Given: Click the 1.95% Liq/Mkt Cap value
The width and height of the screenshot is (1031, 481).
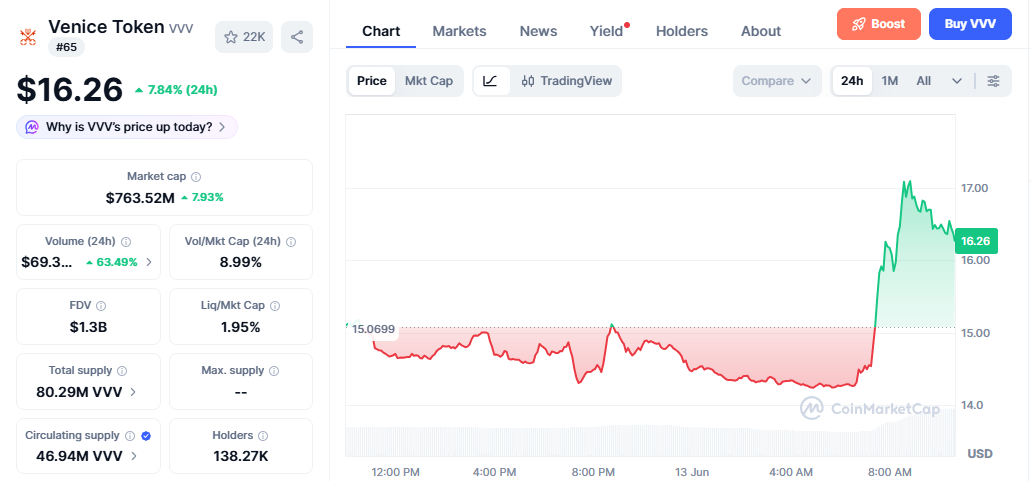Looking at the screenshot, I should (x=241, y=327).
